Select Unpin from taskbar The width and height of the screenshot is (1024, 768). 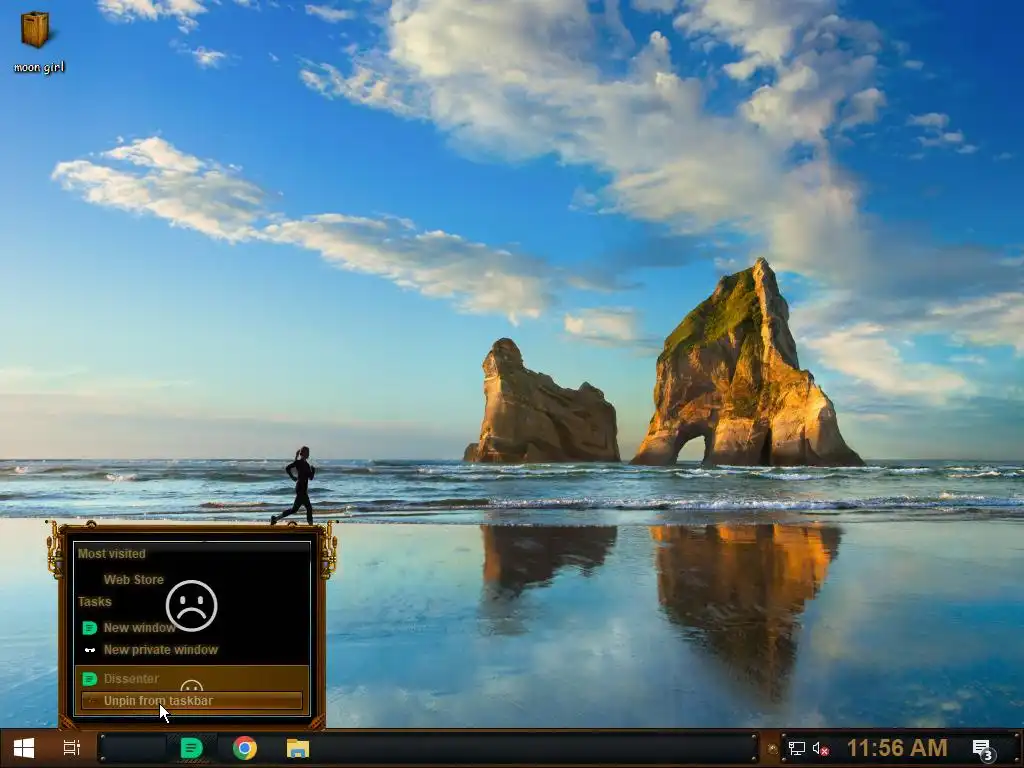(x=192, y=701)
